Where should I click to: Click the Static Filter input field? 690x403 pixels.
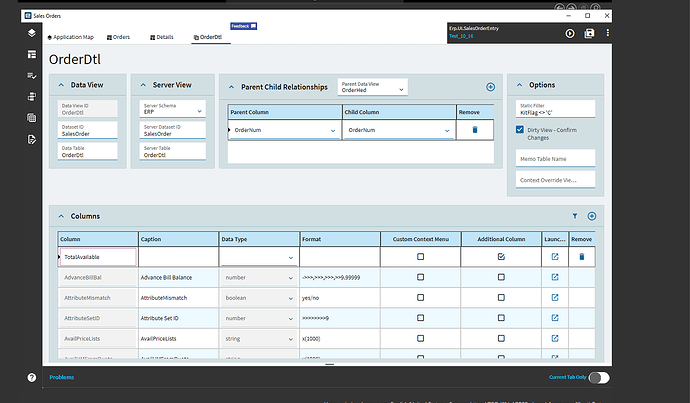pyautogui.click(x=555, y=109)
